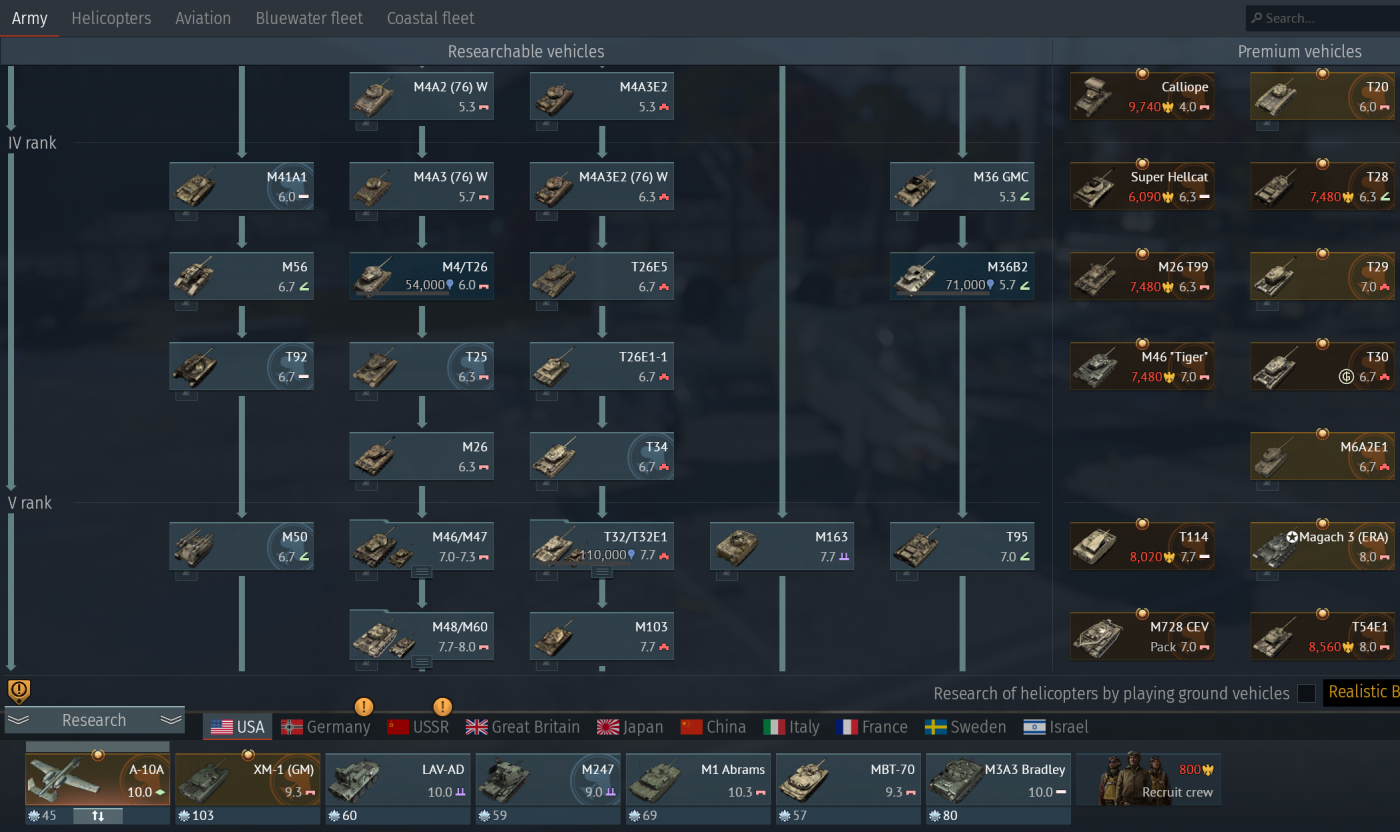The image size is (1400, 832).
Task: Select the premium Super Hellcat
Action: (x=1142, y=186)
